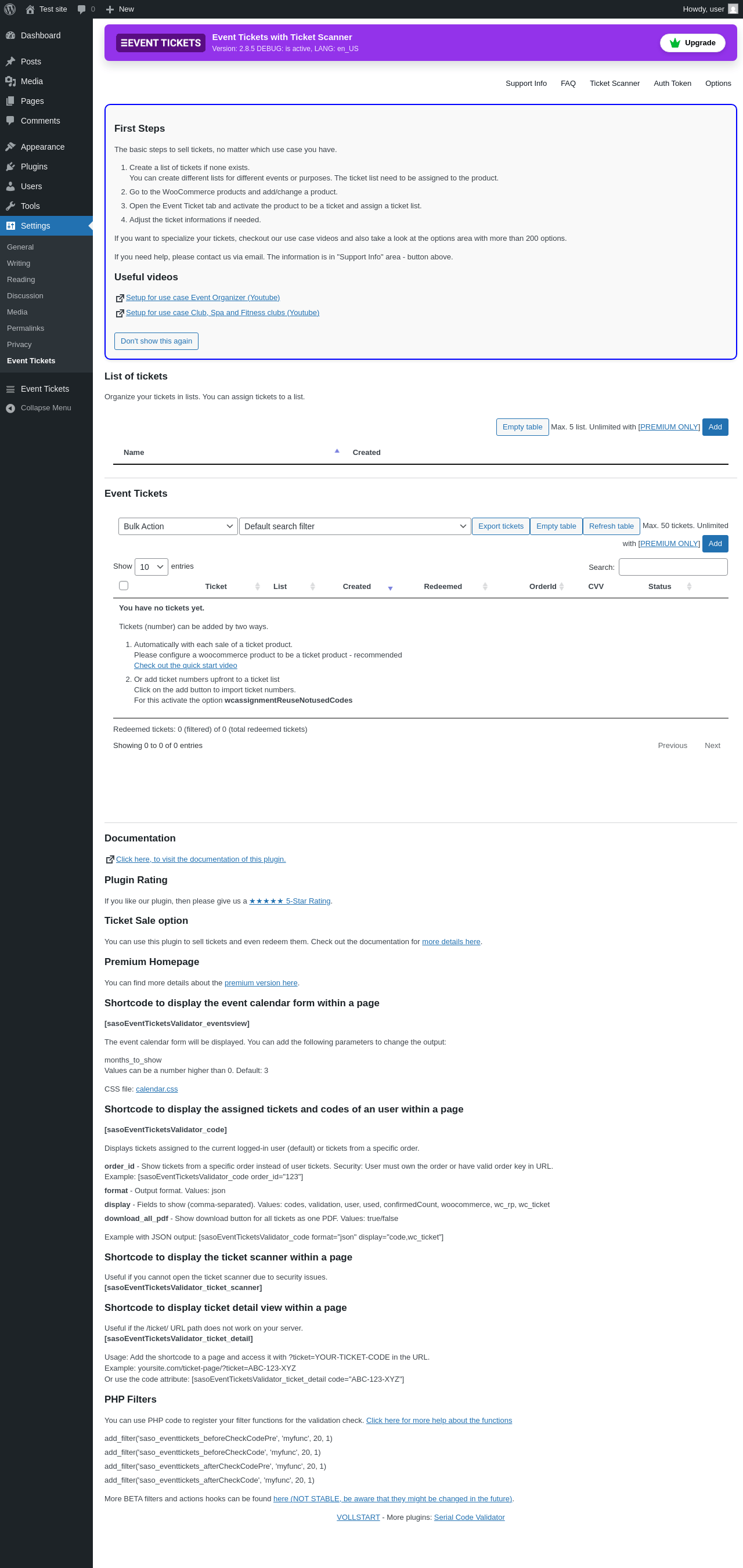Click the Upgrade button
743x1568 pixels.
click(x=692, y=42)
